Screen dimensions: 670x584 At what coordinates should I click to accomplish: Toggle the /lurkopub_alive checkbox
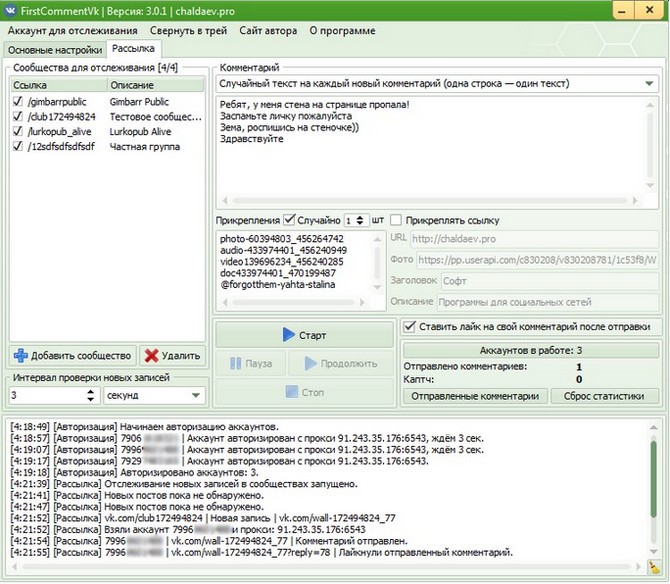pos(18,132)
